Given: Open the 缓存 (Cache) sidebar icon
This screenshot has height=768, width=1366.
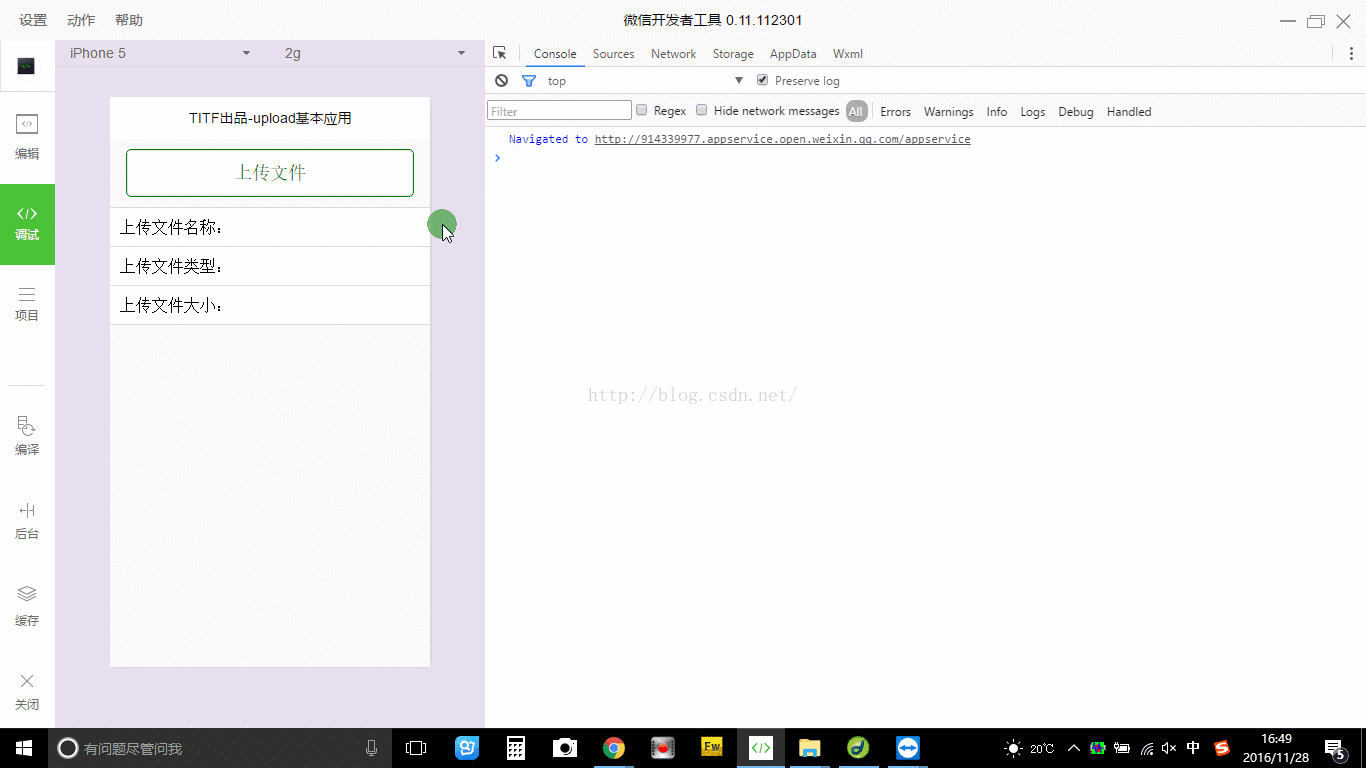Looking at the screenshot, I should pos(27,607).
